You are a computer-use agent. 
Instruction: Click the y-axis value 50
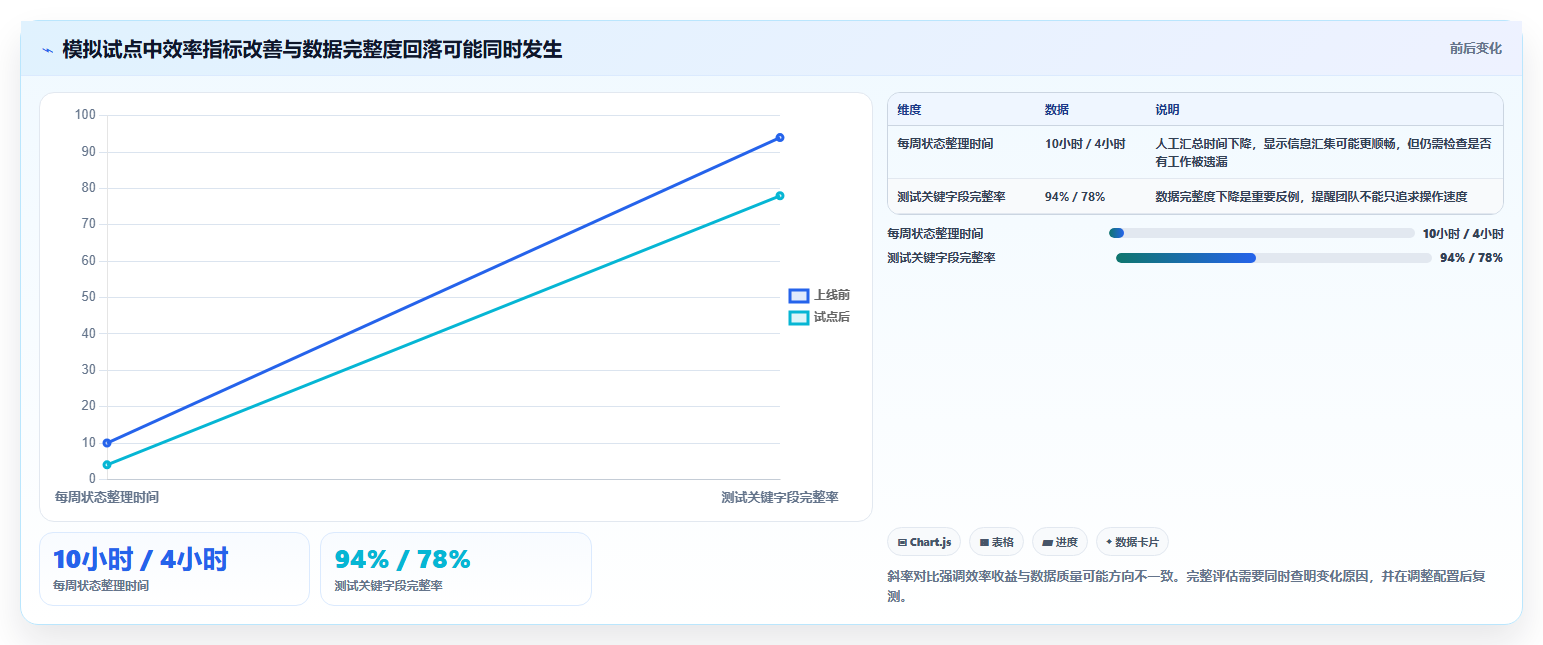(88, 297)
